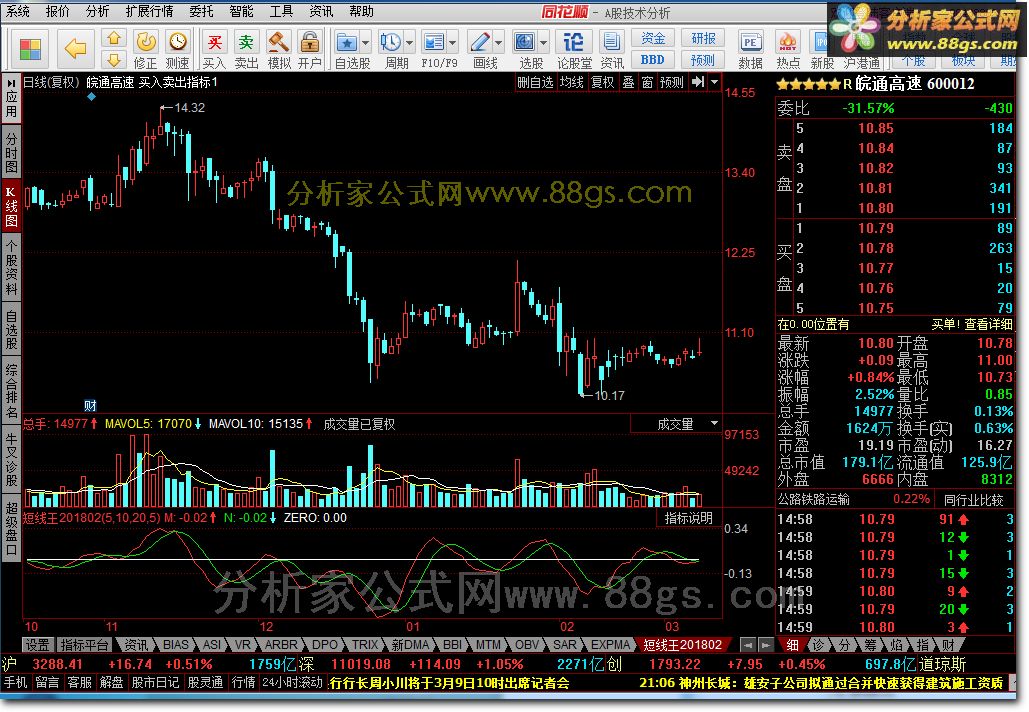
Task: Open the 成交量 indicator dropdown
Action: (x=676, y=424)
